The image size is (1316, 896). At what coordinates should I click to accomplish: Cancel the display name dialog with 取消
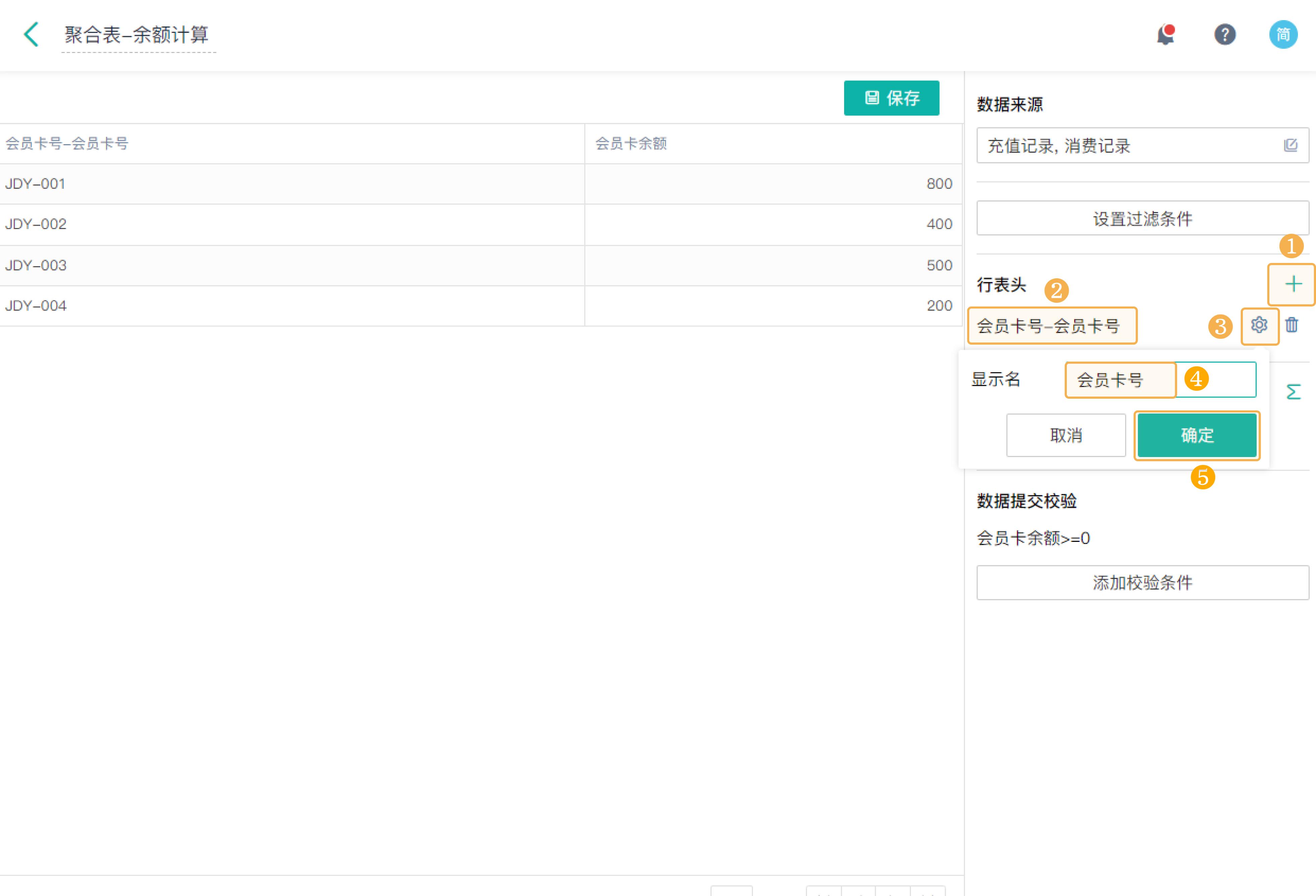1066,435
